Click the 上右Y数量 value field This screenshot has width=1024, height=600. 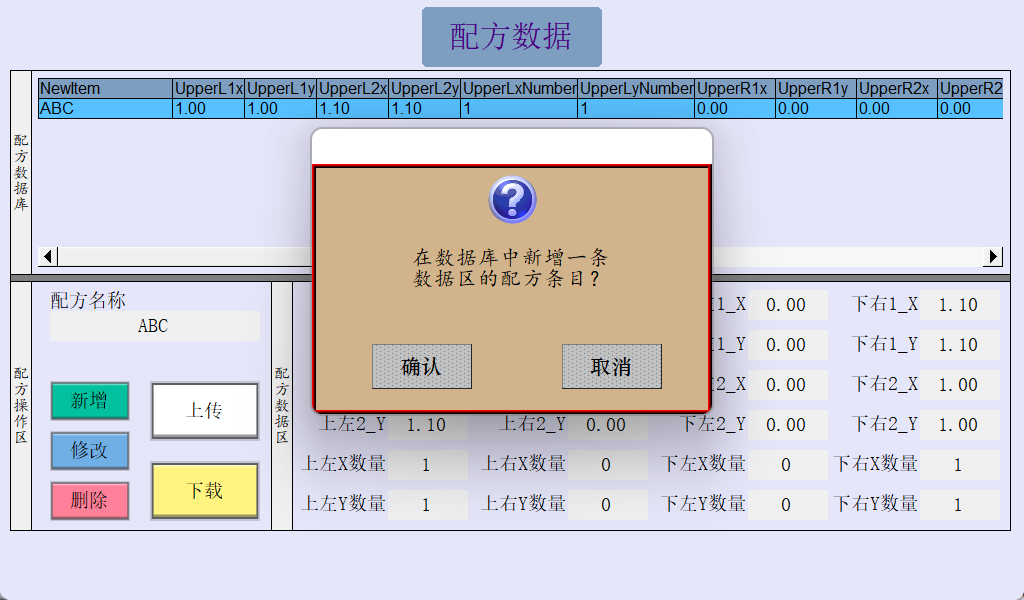point(606,505)
